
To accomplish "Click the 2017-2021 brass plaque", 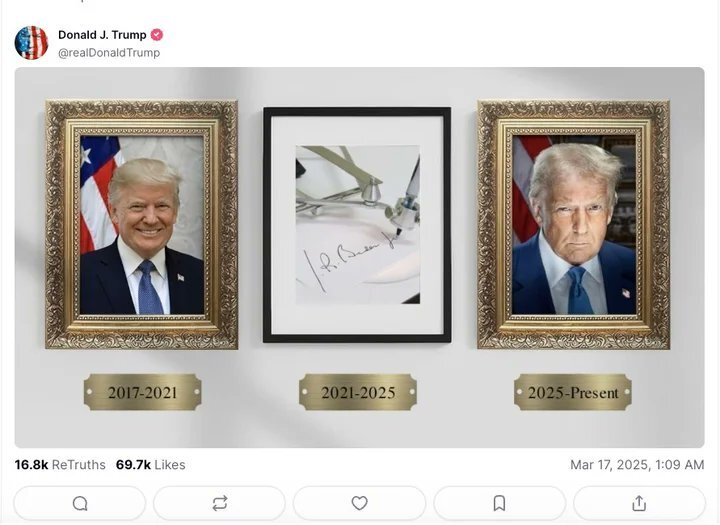I will click(142, 392).
